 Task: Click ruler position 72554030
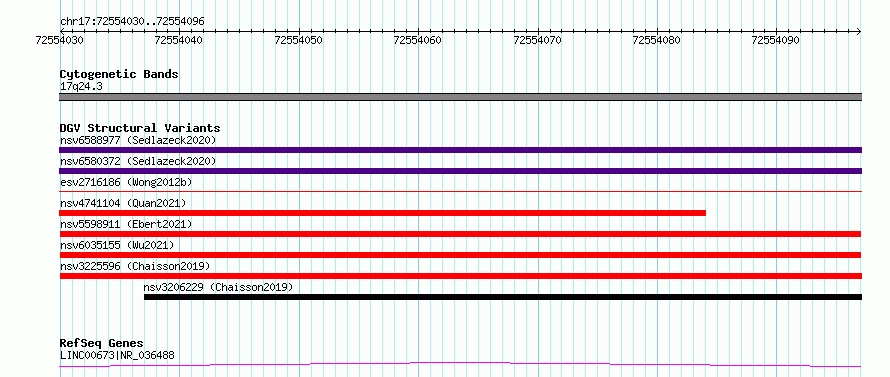(60, 40)
